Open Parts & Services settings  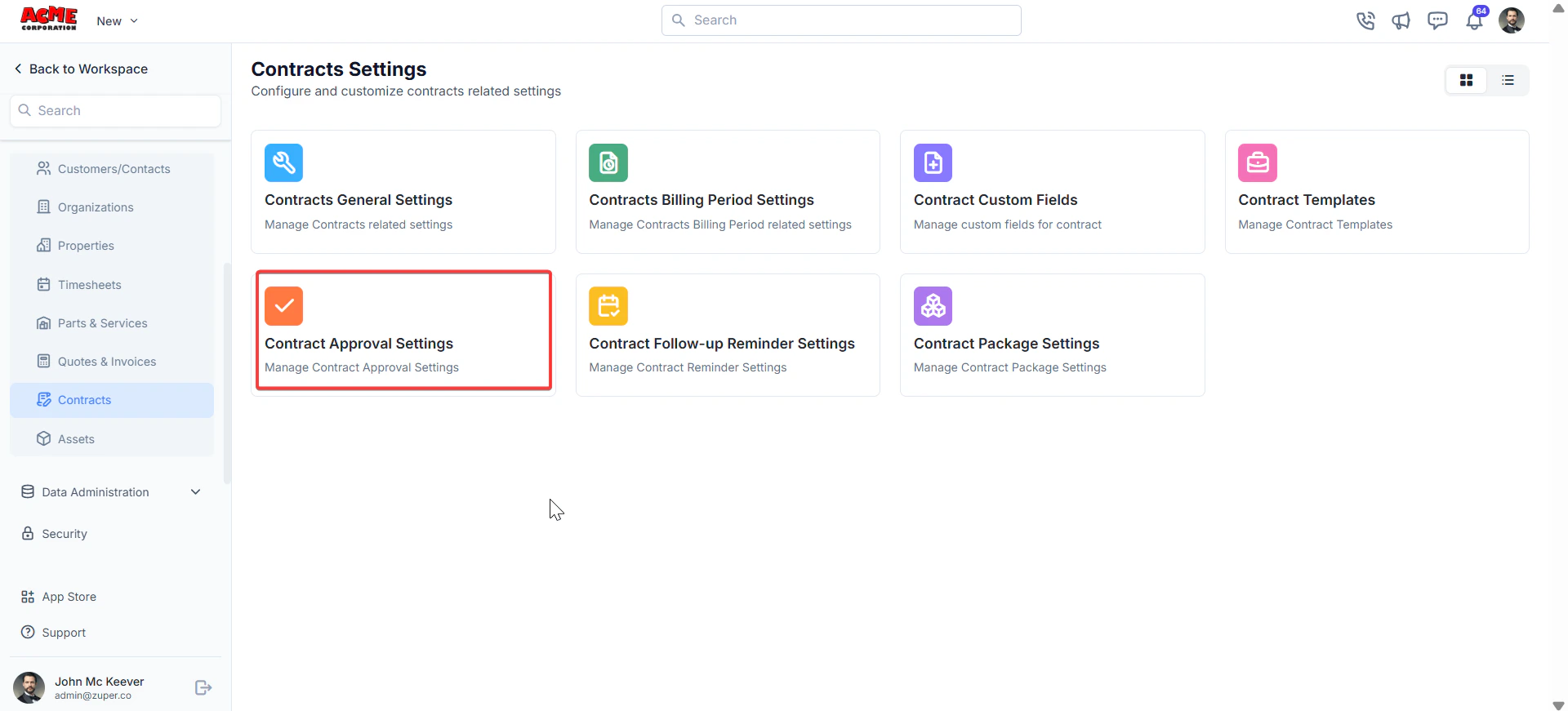(112, 323)
